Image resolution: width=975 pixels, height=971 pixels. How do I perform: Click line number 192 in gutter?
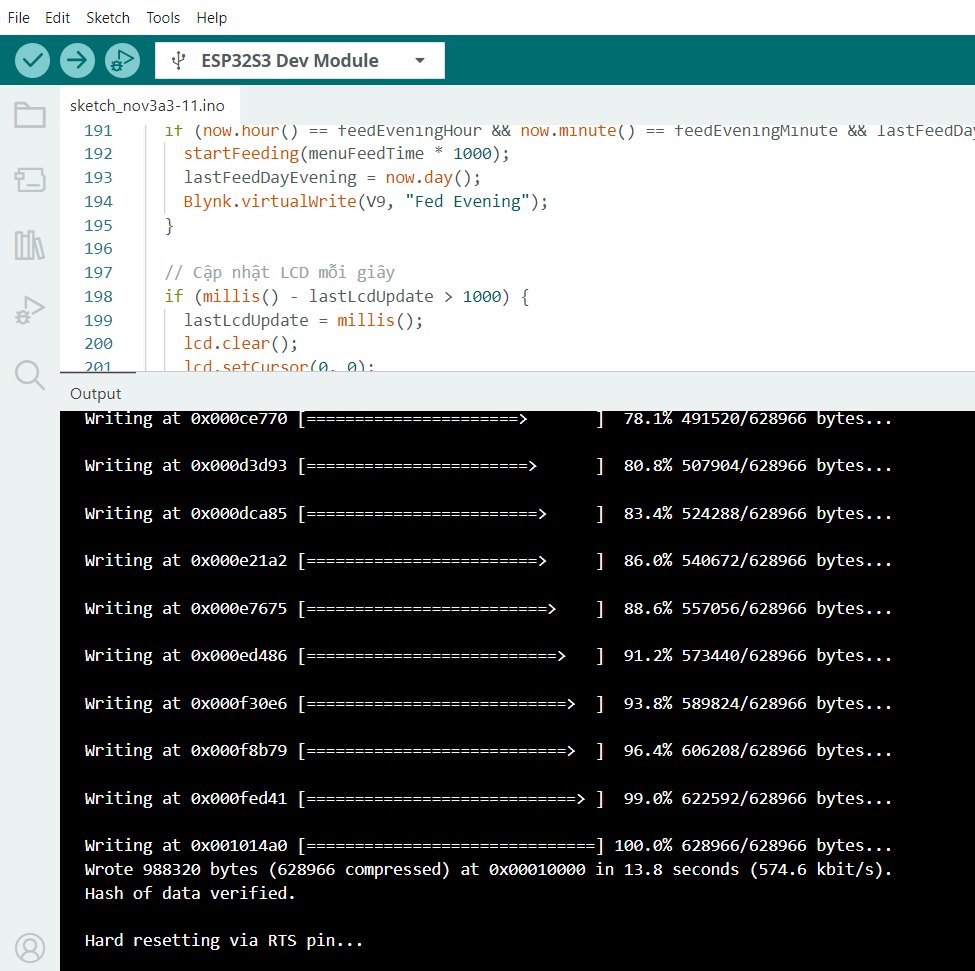click(x=98, y=154)
